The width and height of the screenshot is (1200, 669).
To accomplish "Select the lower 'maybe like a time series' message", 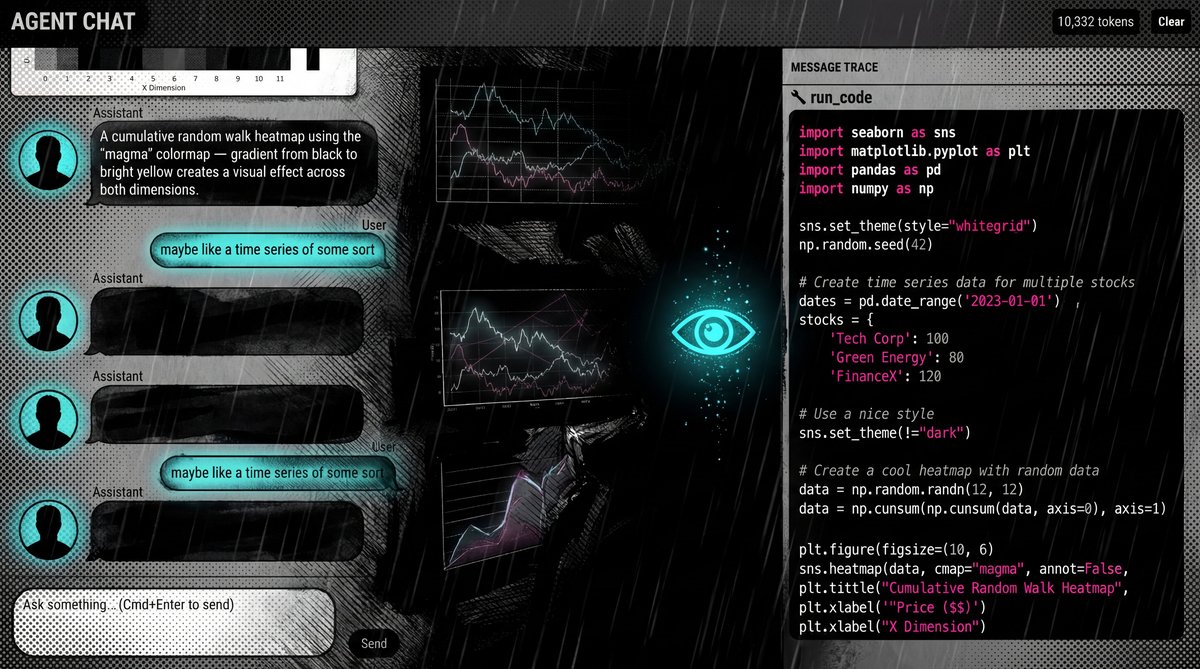I will (277, 472).
